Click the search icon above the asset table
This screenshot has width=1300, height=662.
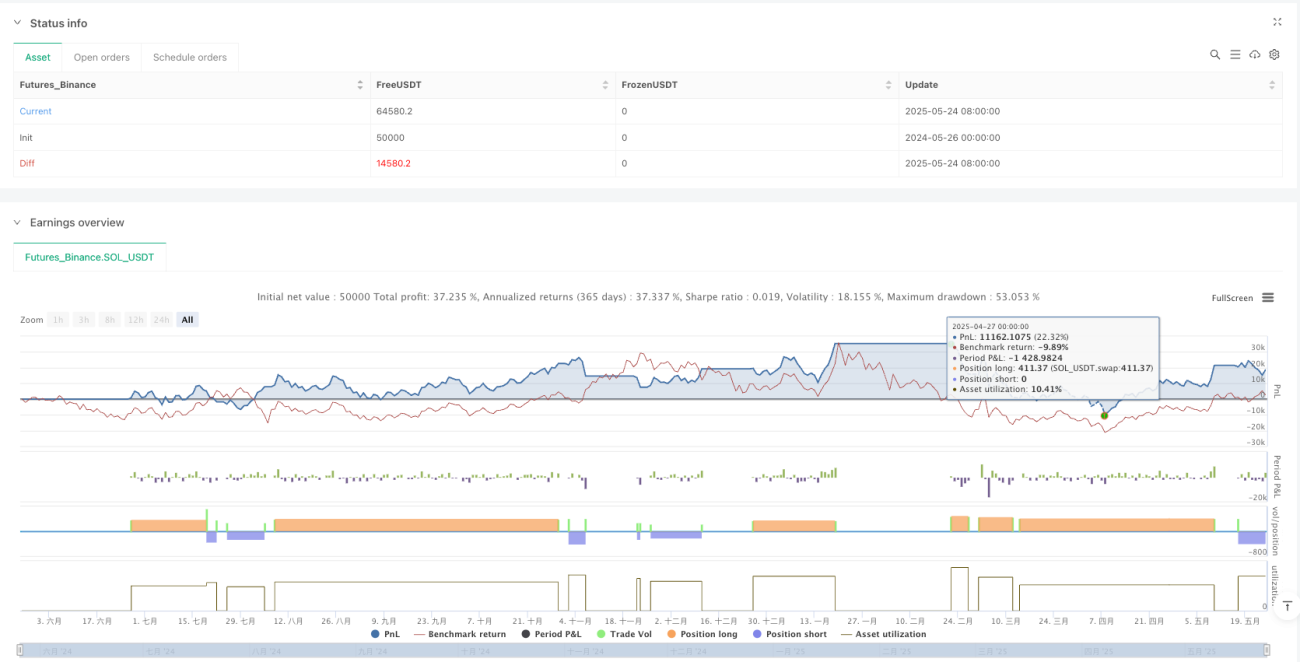pyautogui.click(x=1215, y=55)
